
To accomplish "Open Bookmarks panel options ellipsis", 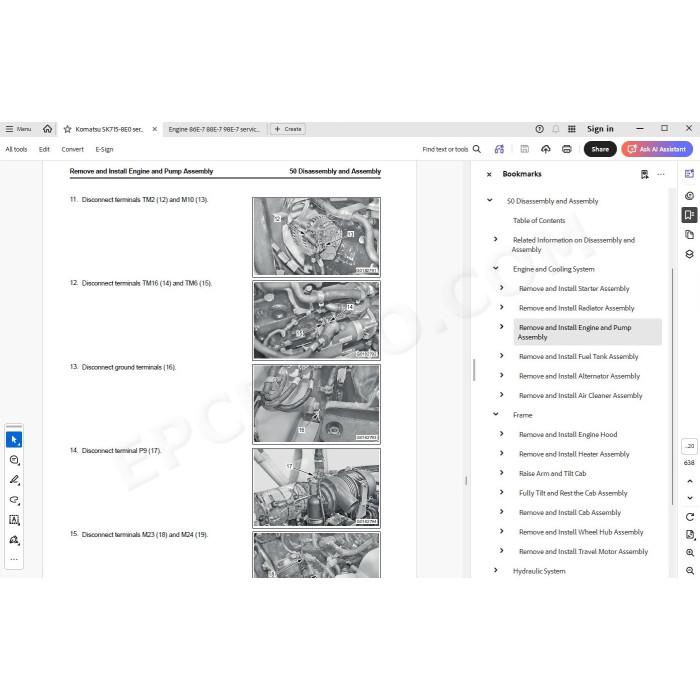I will (661, 174).
